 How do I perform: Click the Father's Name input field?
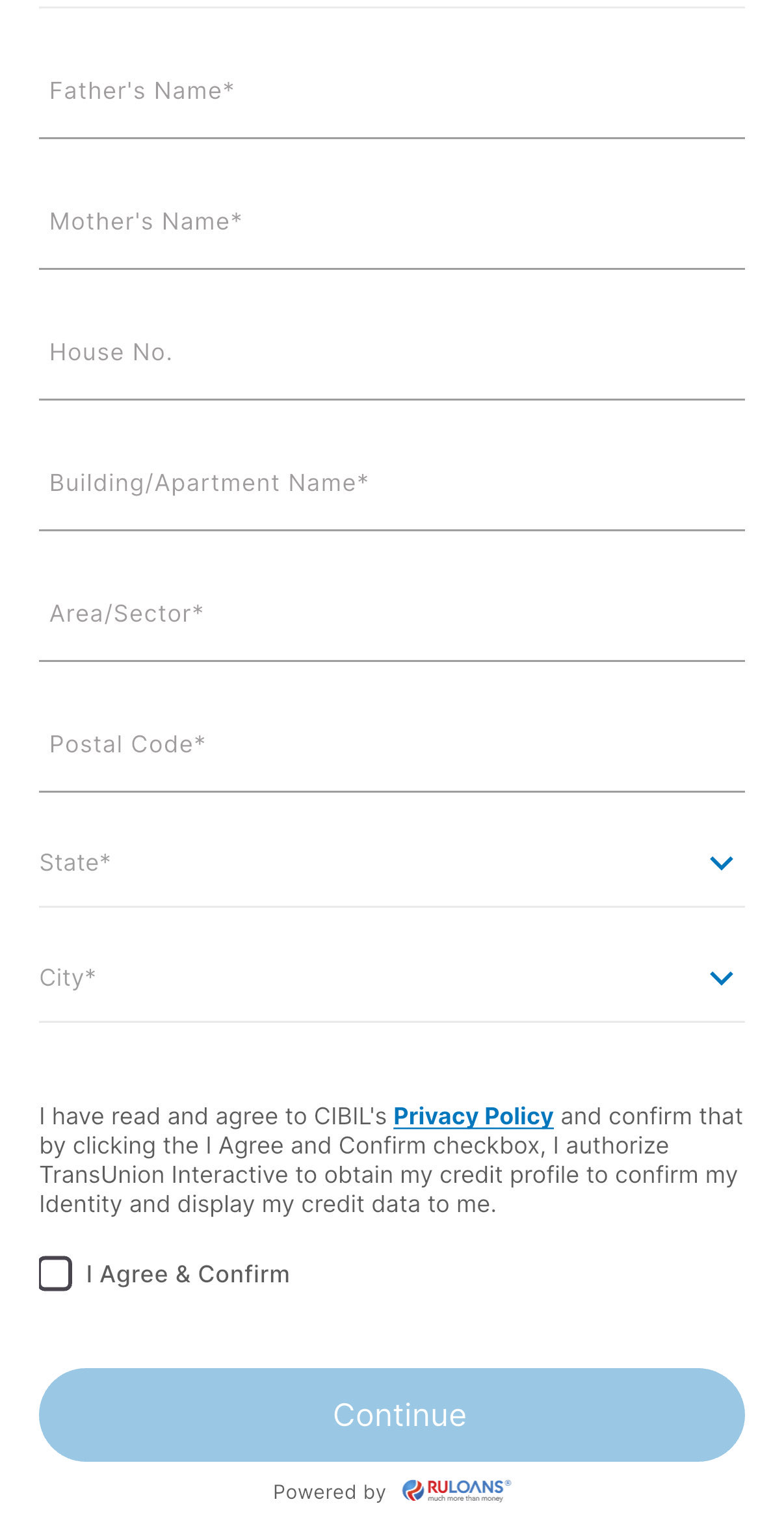(390, 92)
